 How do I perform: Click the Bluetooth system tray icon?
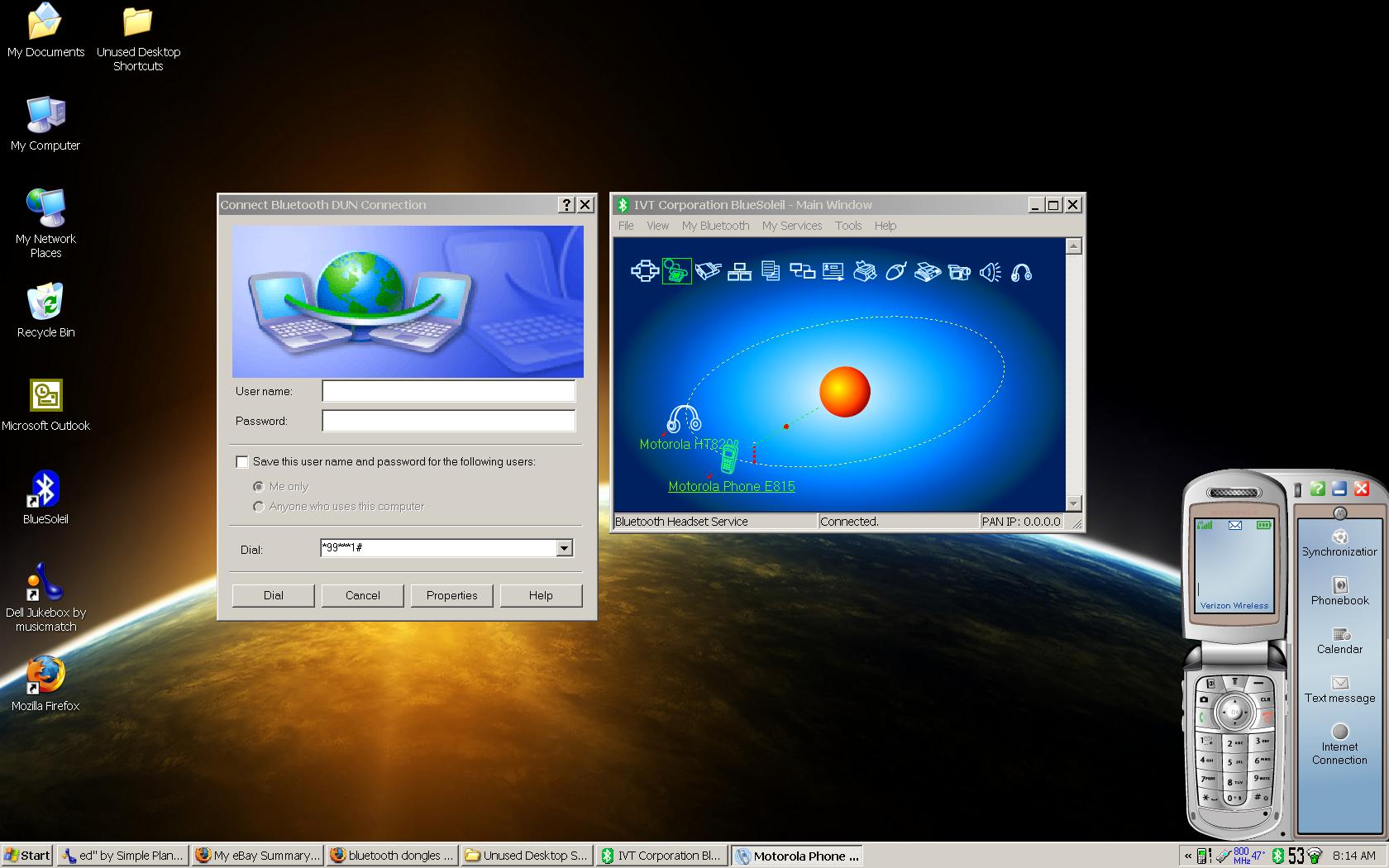tap(1277, 856)
